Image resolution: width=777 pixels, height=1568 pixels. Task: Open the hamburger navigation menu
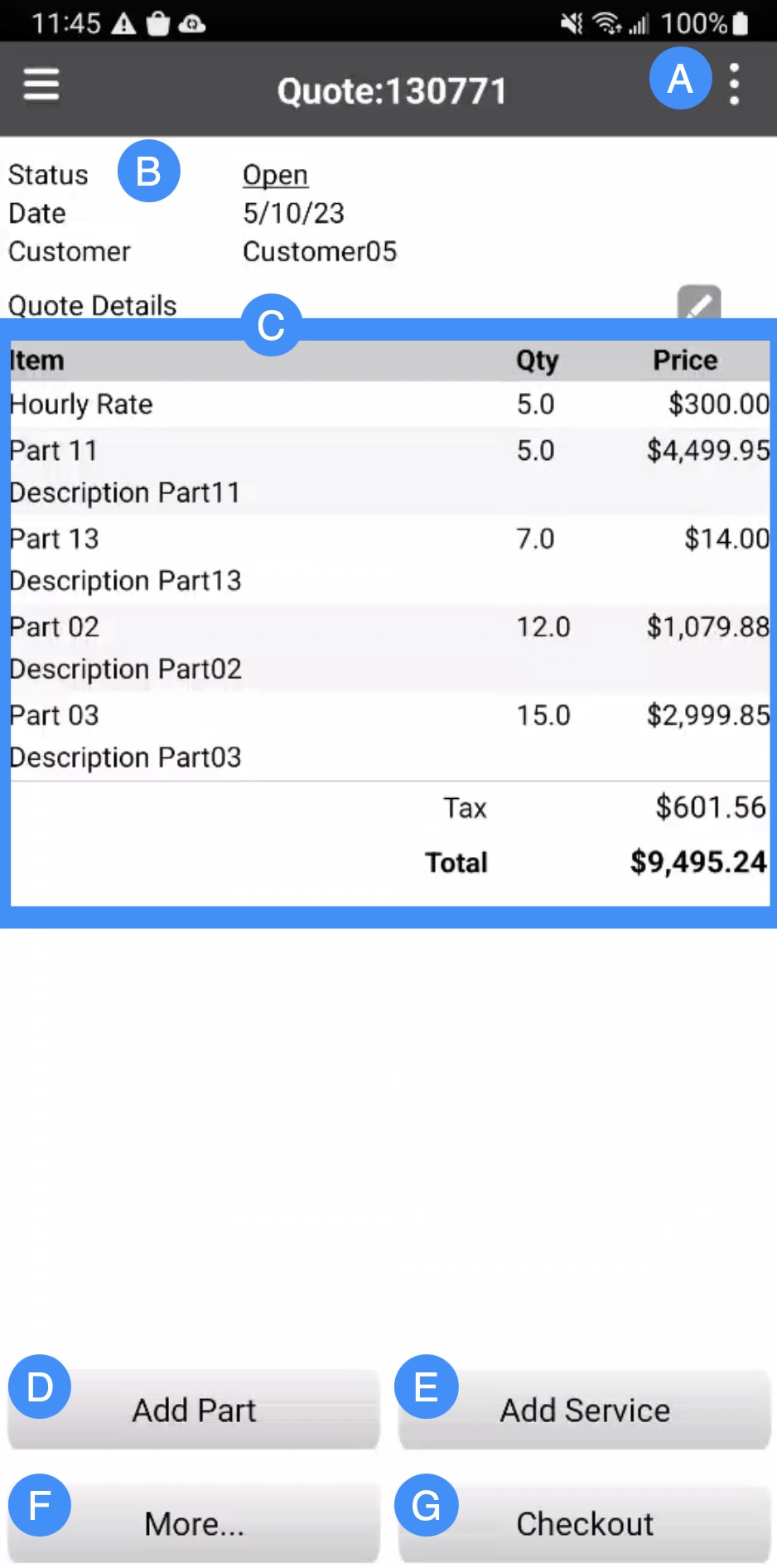41,85
